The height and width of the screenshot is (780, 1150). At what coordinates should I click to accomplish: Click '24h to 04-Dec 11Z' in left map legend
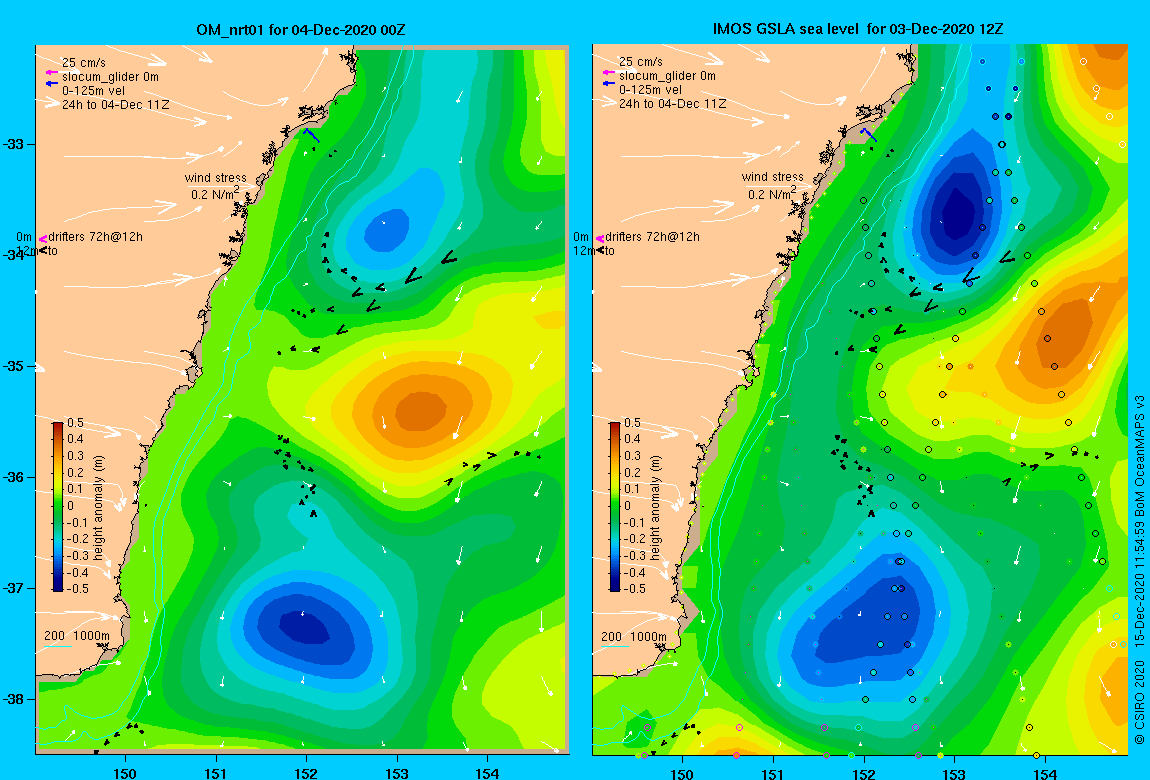[x=115, y=105]
